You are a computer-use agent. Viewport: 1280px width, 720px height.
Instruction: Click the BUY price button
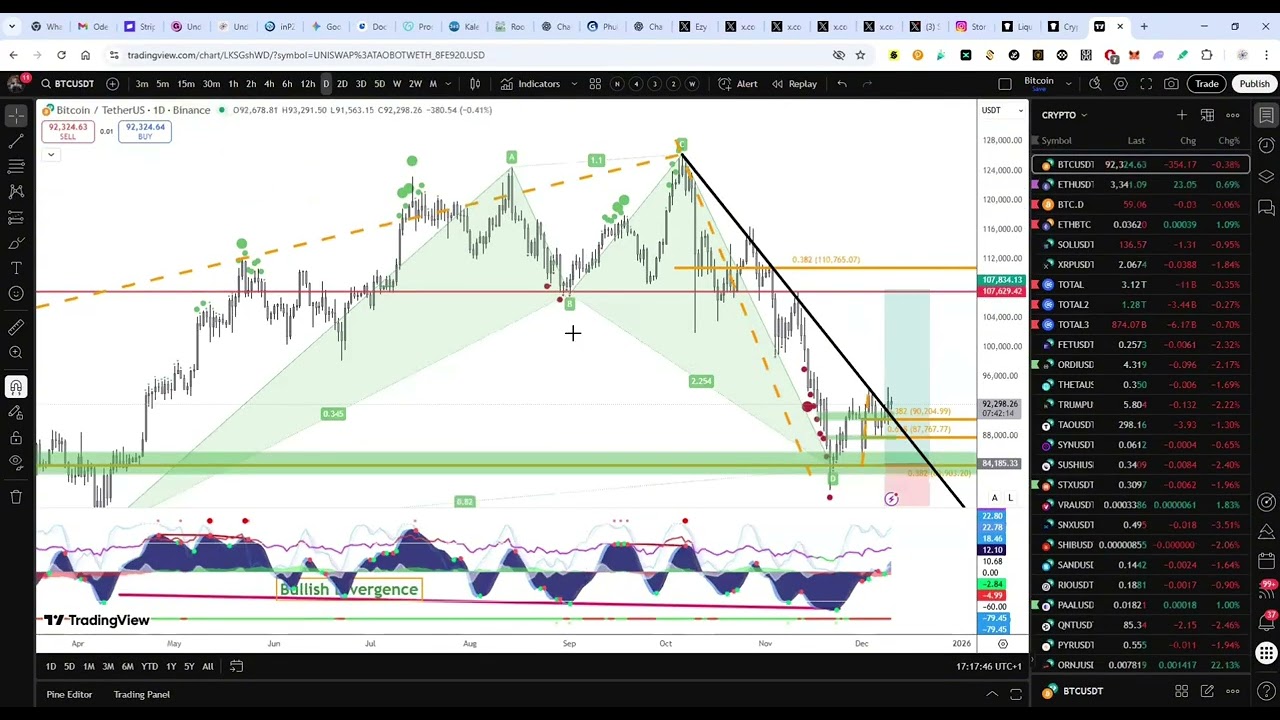[145, 131]
